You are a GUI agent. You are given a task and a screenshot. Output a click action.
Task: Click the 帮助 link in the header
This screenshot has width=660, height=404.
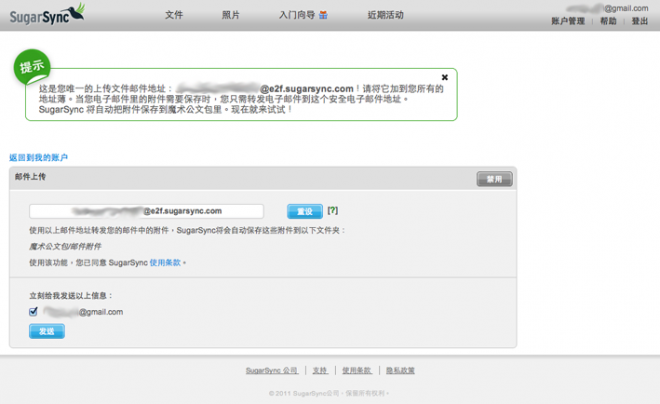(608, 21)
